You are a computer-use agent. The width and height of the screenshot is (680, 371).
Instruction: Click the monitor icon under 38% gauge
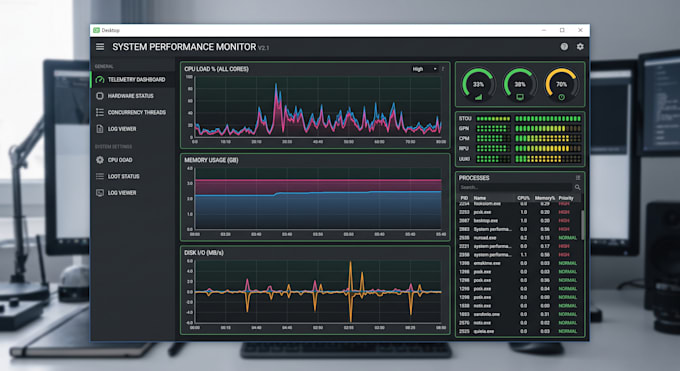click(520, 97)
